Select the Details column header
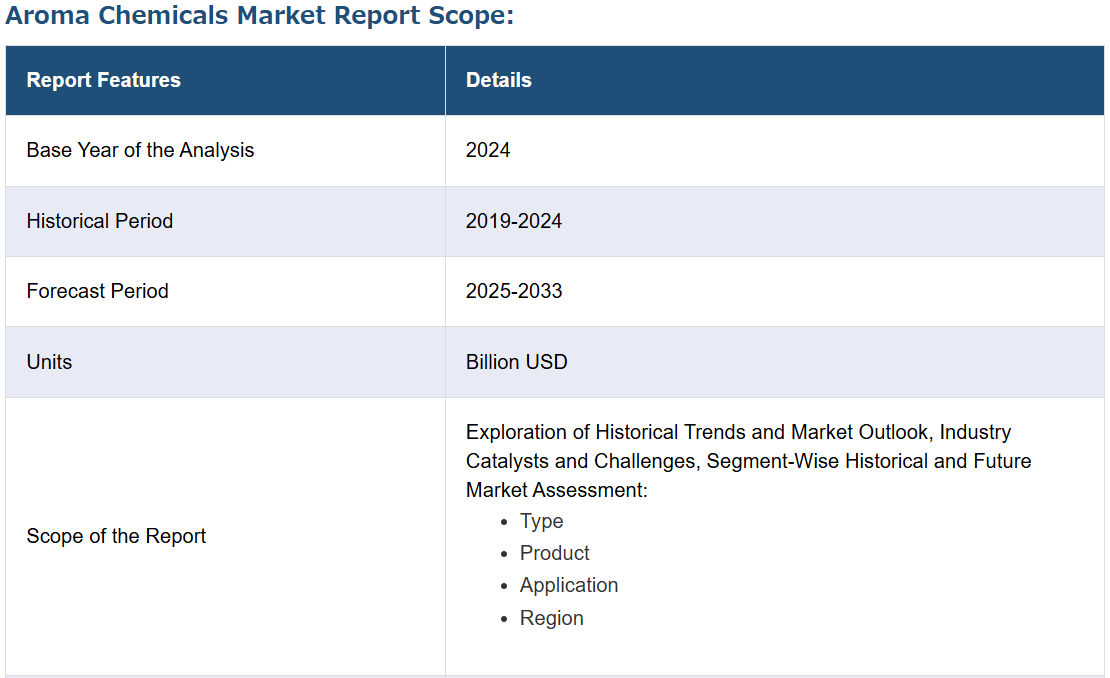This screenshot has height=678, width=1110. pos(498,80)
